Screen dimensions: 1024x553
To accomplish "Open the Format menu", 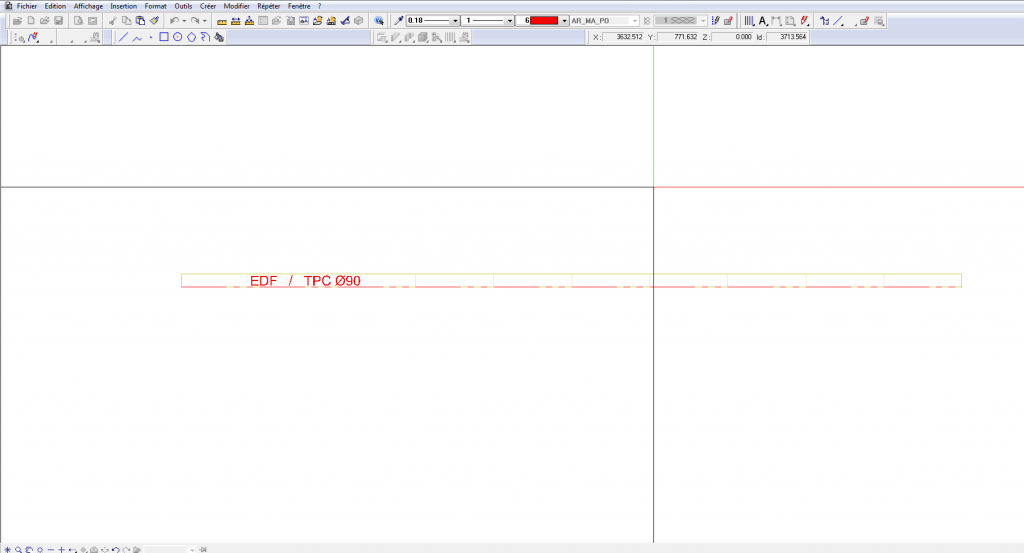I will (155, 6).
